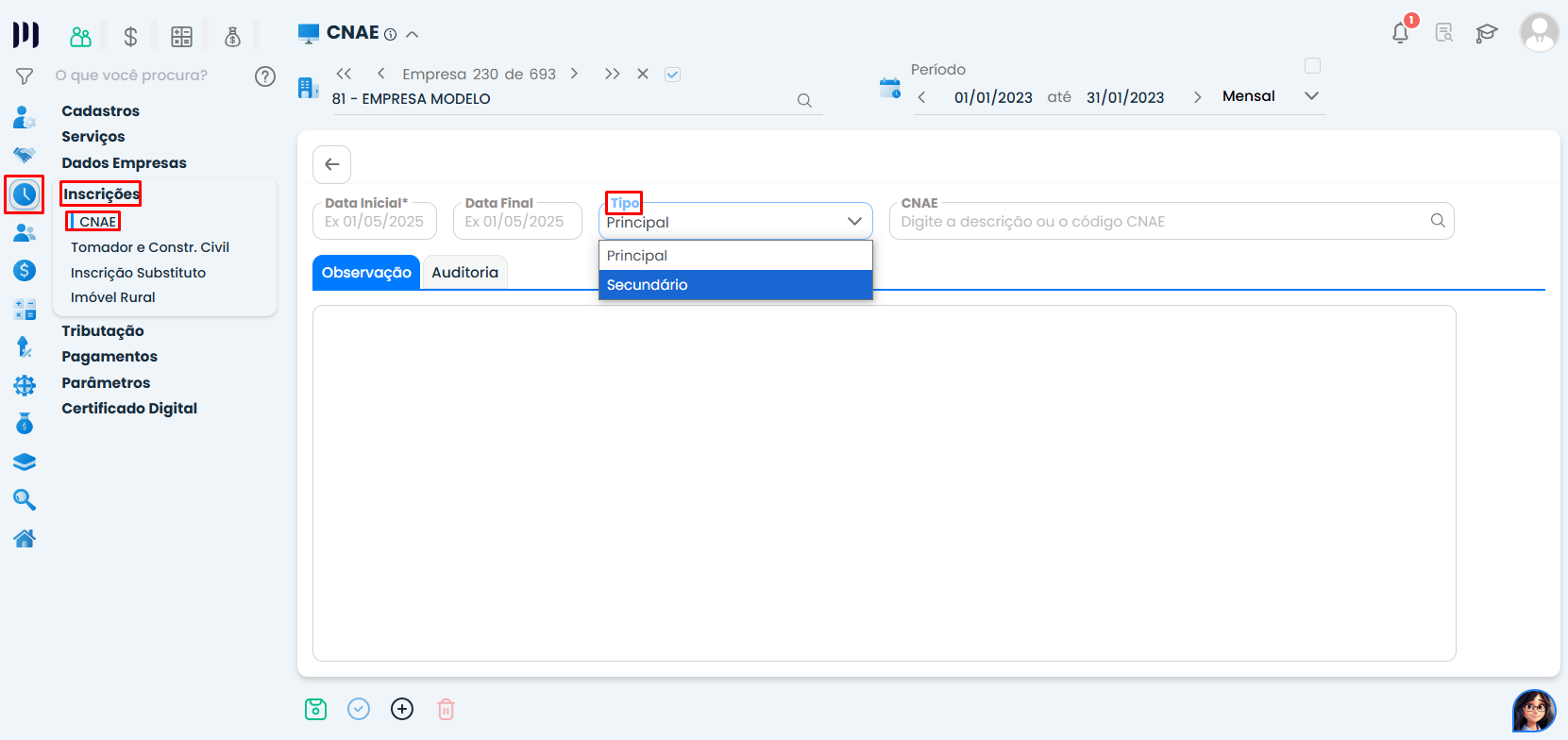Image resolution: width=1568 pixels, height=740 pixels.
Task: Toggle the checkbox beside company navigation
Action: (x=672, y=75)
